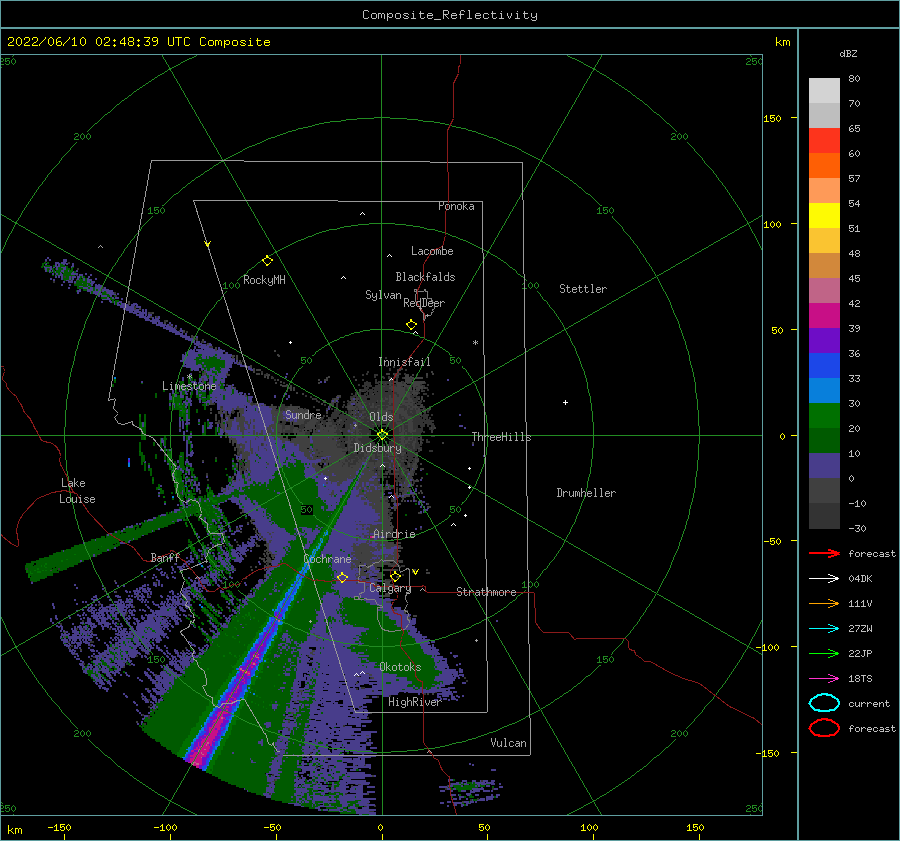Click the ThreeHills town label
Screen dimensions: 900x841
501,437
